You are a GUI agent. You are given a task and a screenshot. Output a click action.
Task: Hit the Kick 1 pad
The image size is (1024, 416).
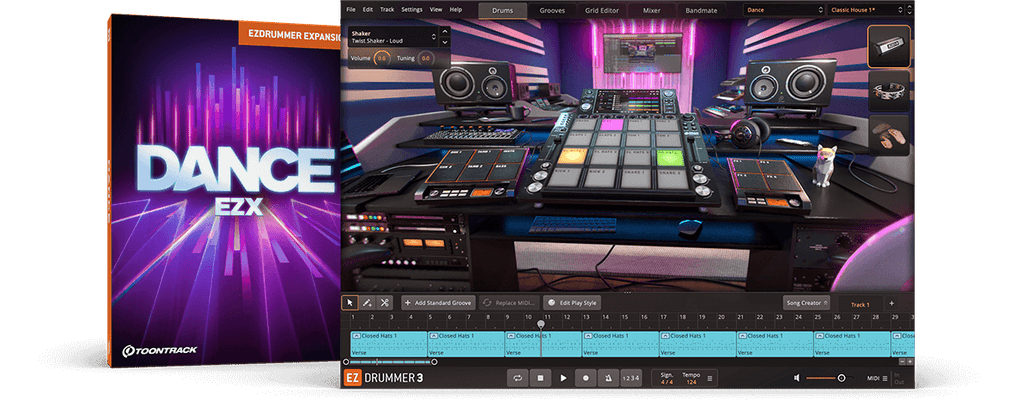pyautogui.click(x=568, y=178)
